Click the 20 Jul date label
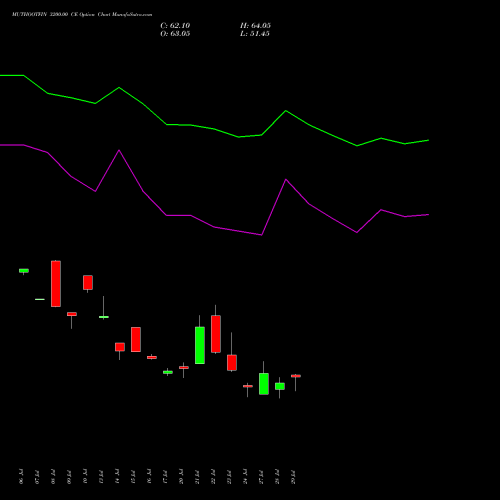This screenshot has height=500, width=500. (181, 477)
